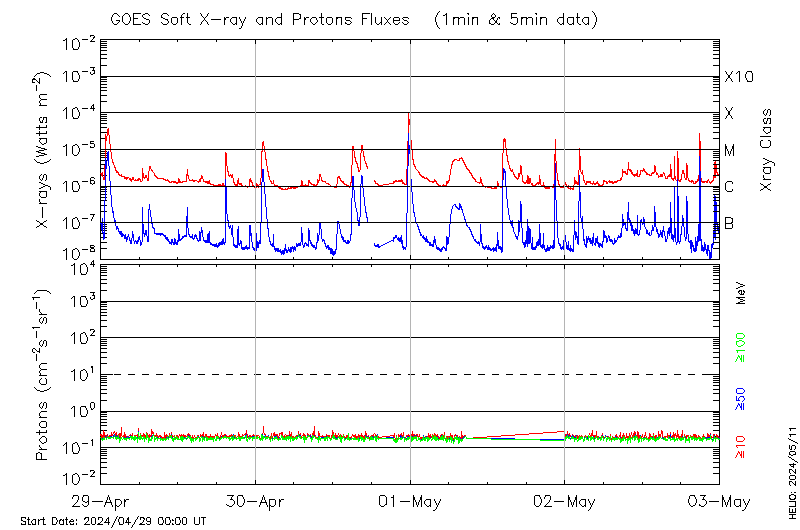Select the 02-May date tick label
Image resolution: width=800 pixels, height=530 pixels.
point(564,502)
